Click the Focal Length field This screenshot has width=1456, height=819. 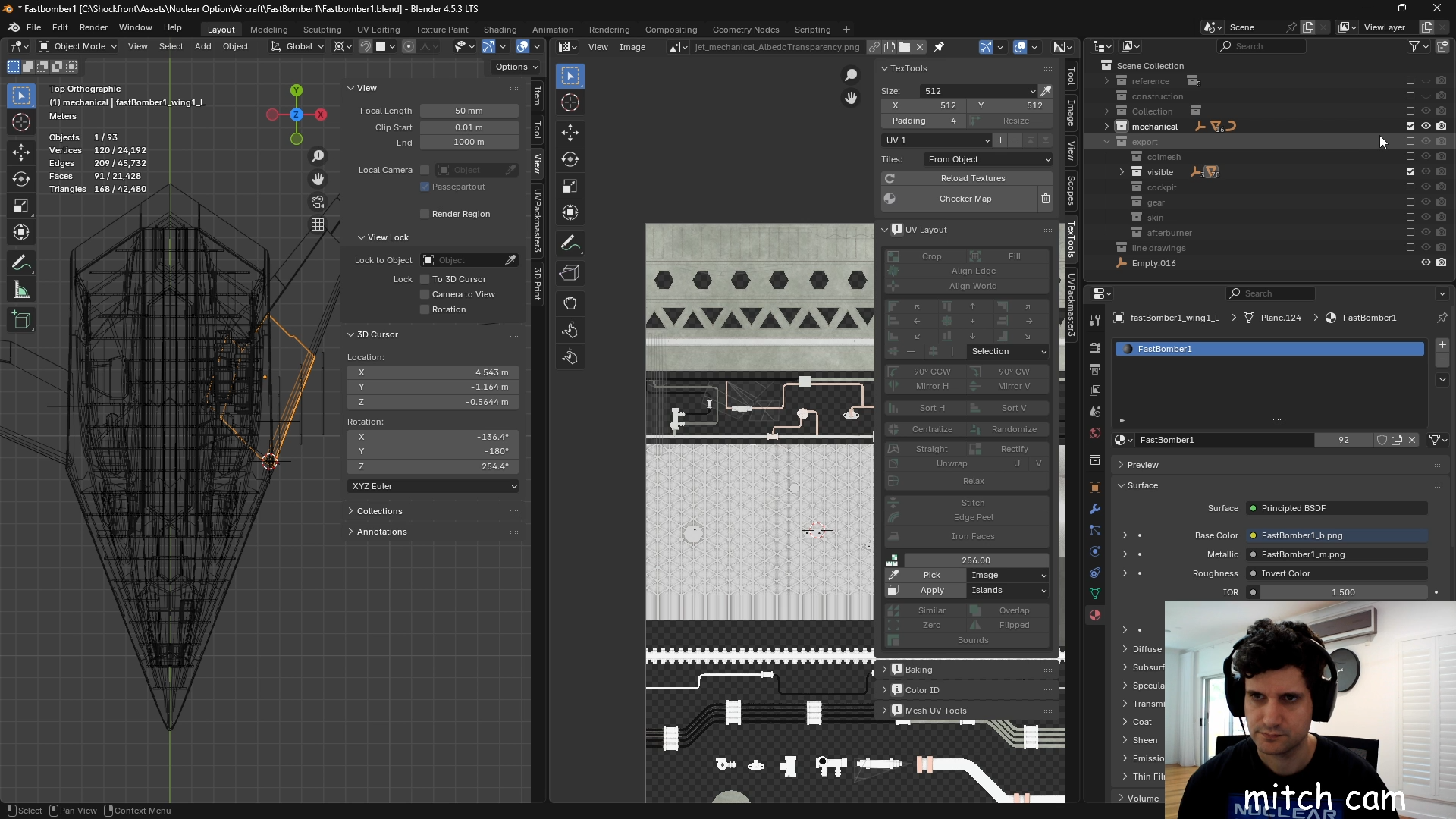coord(469,111)
